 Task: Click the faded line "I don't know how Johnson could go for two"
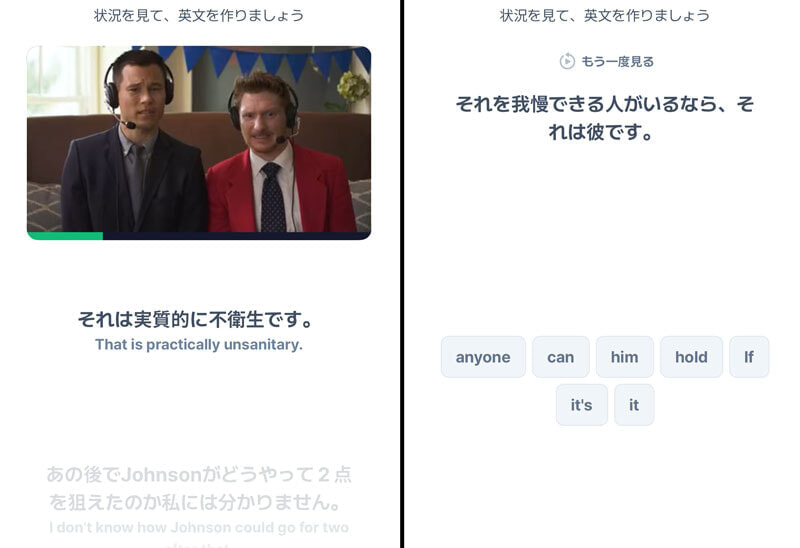click(199, 527)
